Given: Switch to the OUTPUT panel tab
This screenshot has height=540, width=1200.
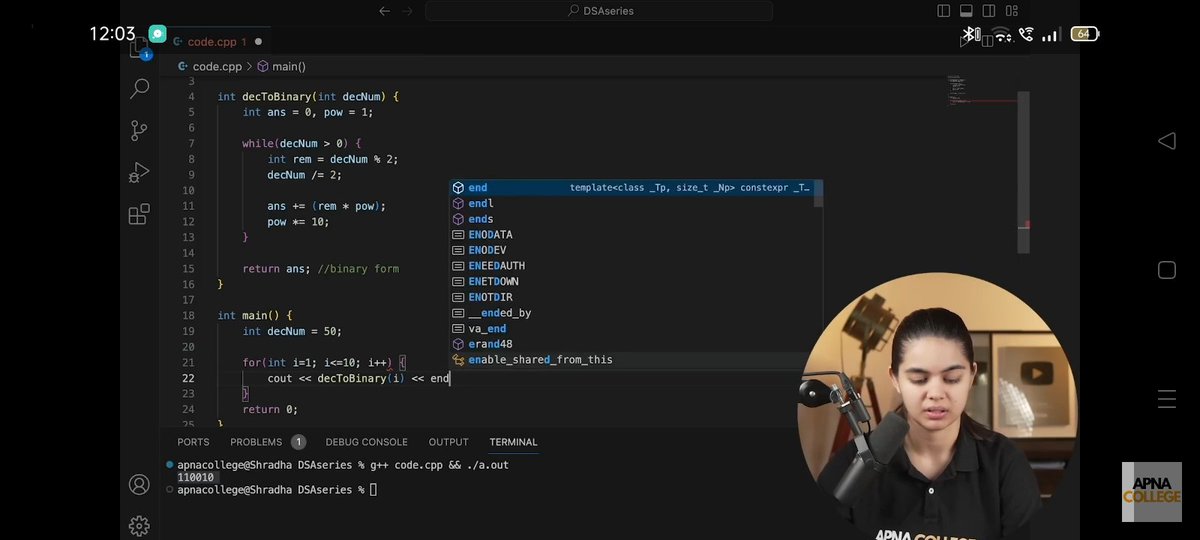Looking at the screenshot, I should [448, 442].
